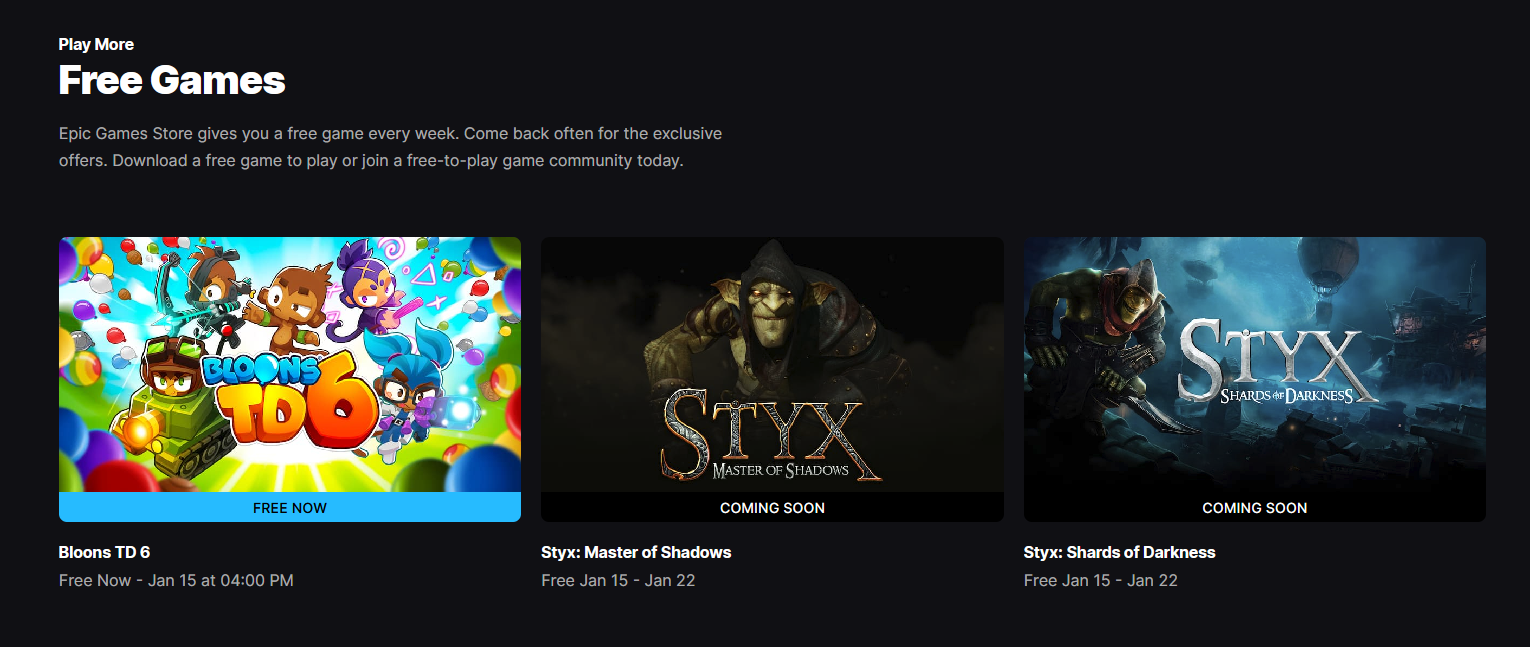This screenshot has width=1530, height=647.
Task: Open the Styx: Shards of Darkness title link
Action: click(x=1120, y=552)
